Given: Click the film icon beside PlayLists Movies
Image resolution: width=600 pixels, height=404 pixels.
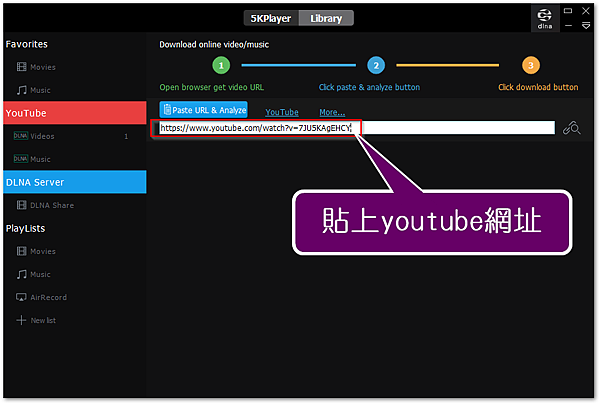Looking at the screenshot, I should click(x=21, y=251).
